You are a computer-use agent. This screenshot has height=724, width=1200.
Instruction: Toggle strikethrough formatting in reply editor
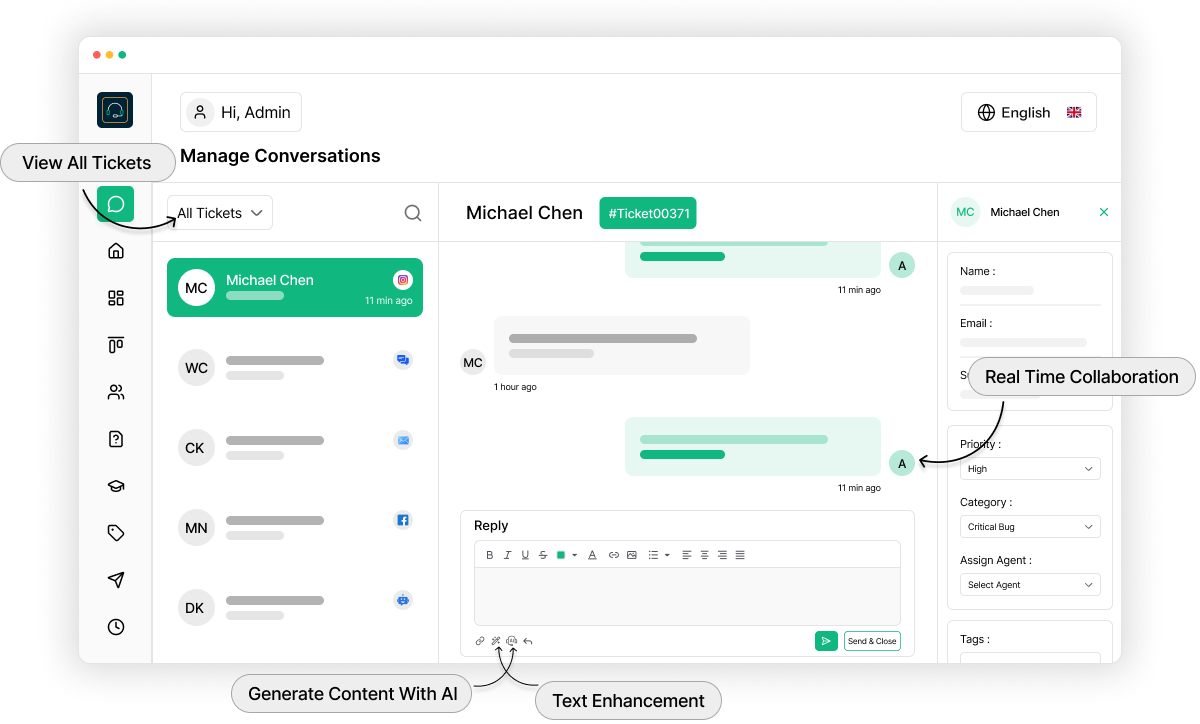pyautogui.click(x=543, y=555)
